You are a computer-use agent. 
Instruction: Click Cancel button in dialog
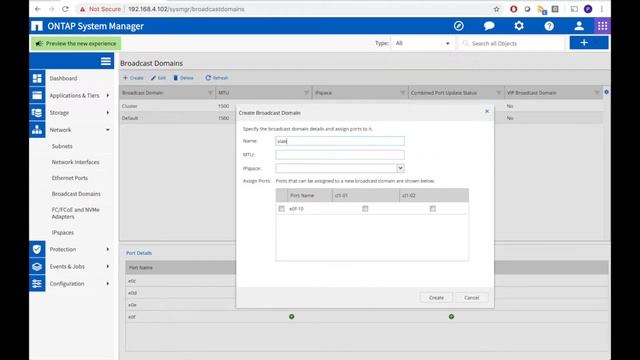471,298
